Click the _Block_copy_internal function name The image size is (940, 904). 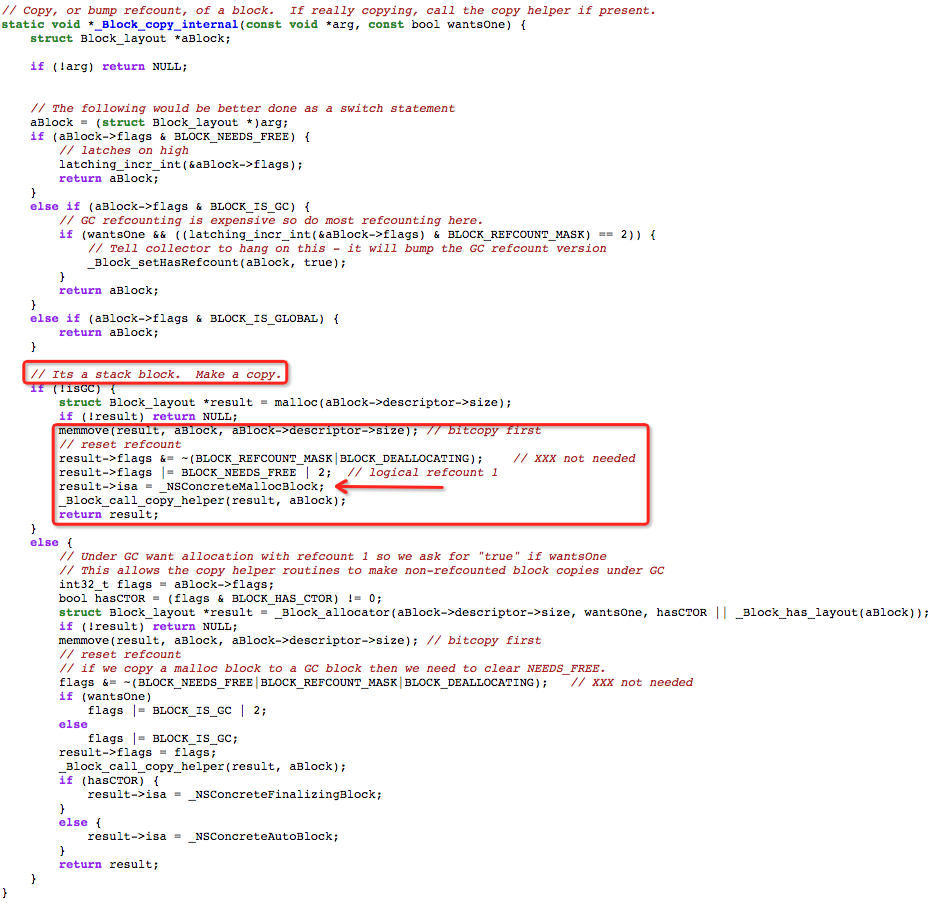[x=167, y=25]
